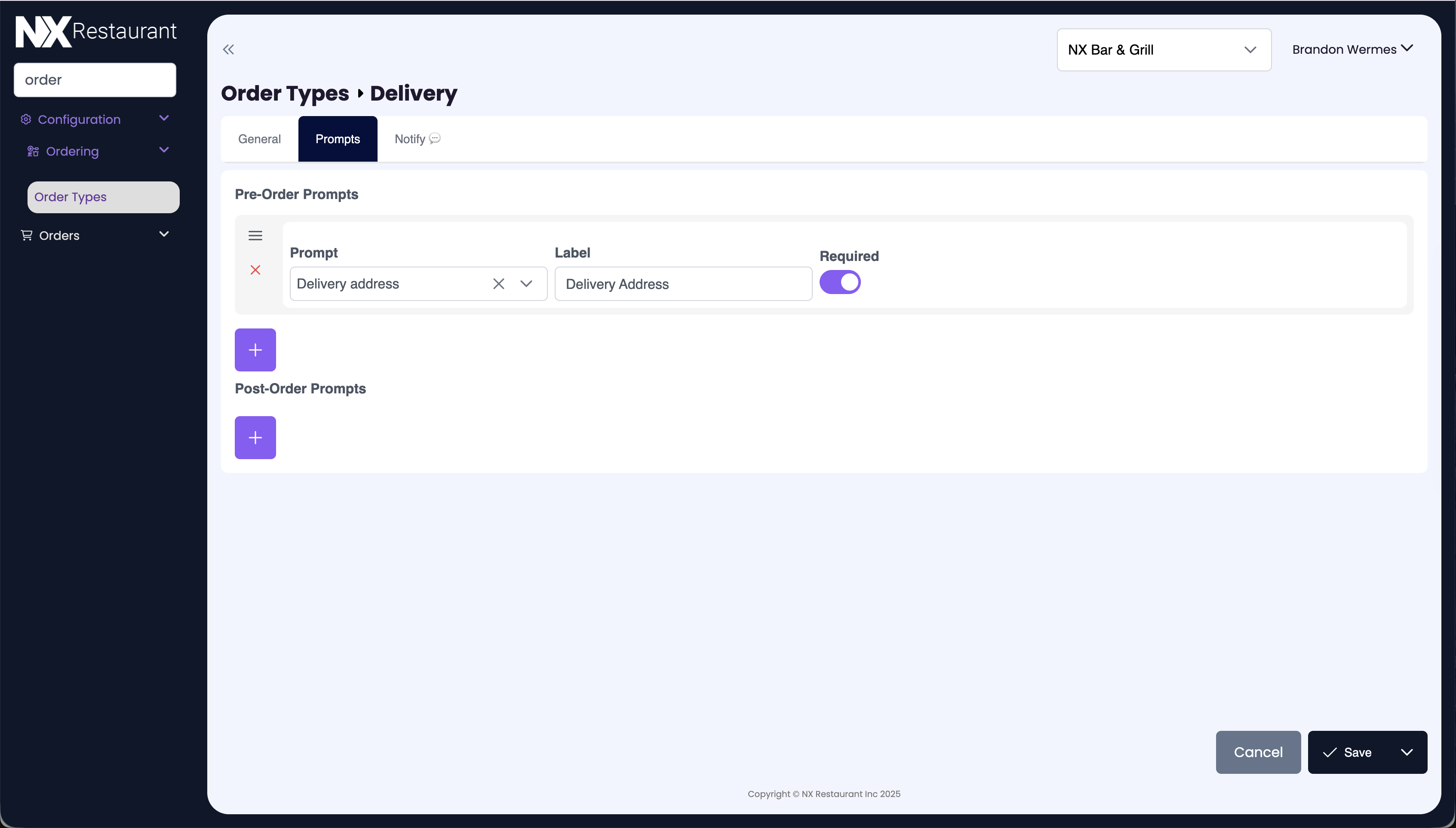This screenshot has width=1456, height=828.
Task: Add a new Pre-Order prompt
Action: pyautogui.click(x=255, y=350)
